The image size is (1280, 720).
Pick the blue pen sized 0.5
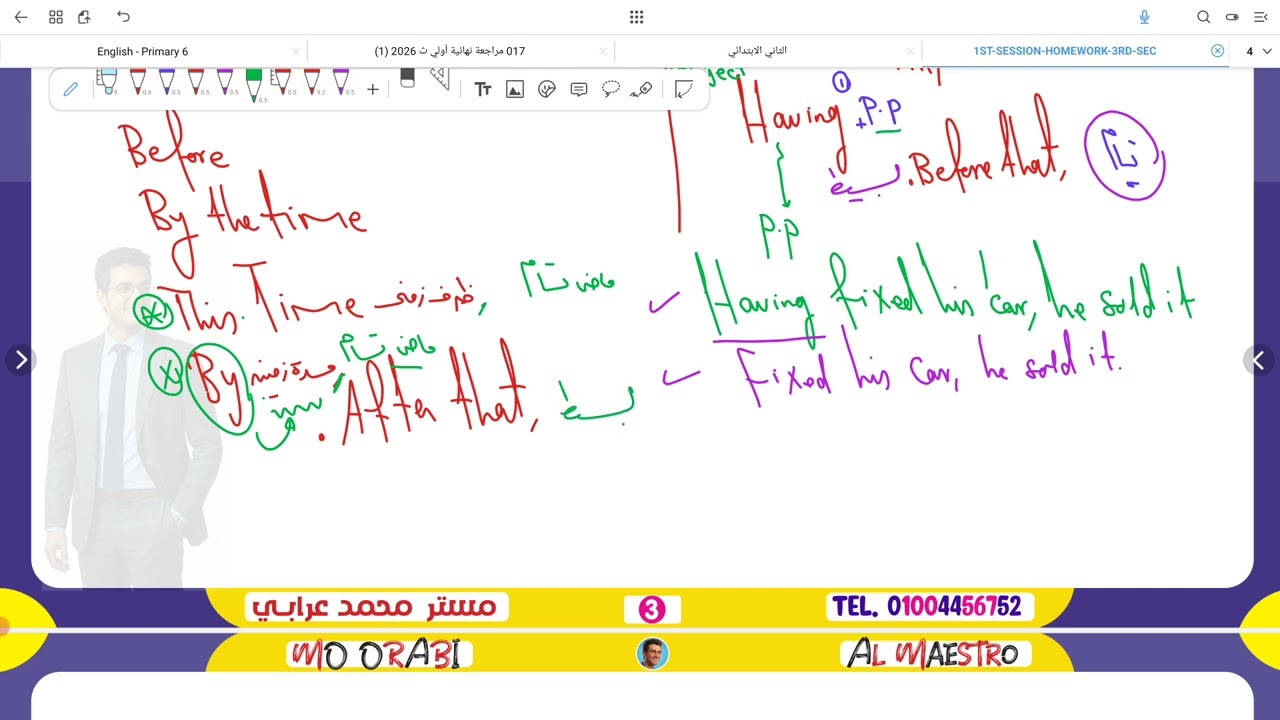167,82
